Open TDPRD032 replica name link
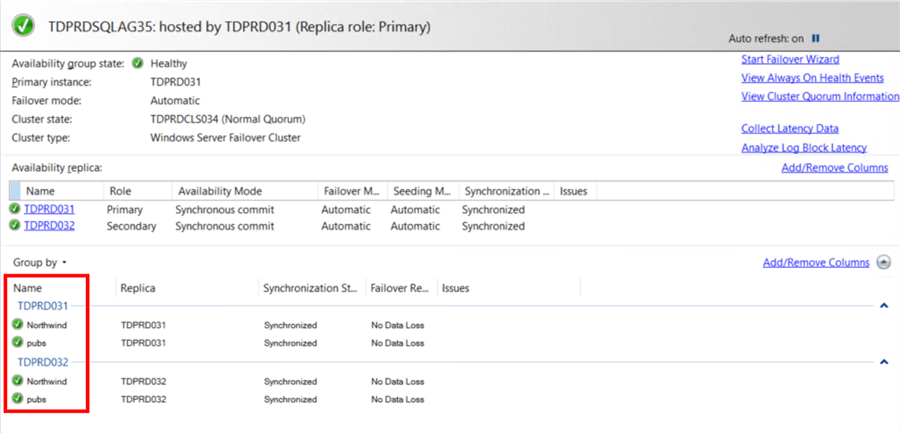Viewport: 900px width, 433px height. click(49, 226)
